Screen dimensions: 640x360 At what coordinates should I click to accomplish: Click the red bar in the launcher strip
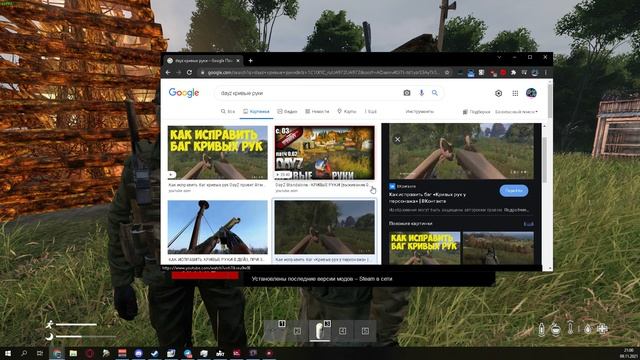[x=205, y=276]
